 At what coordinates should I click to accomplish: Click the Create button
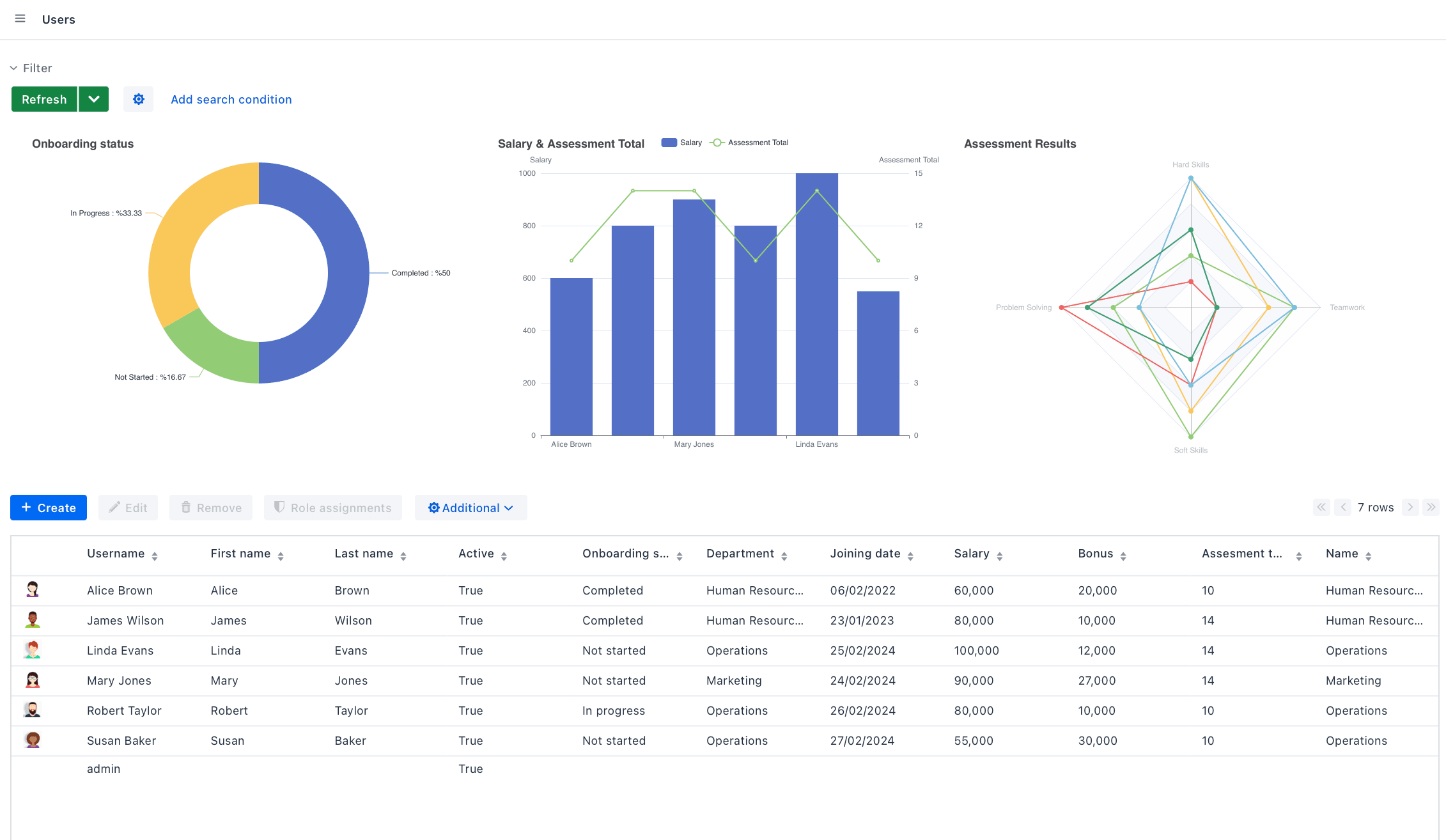[x=49, y=508]
